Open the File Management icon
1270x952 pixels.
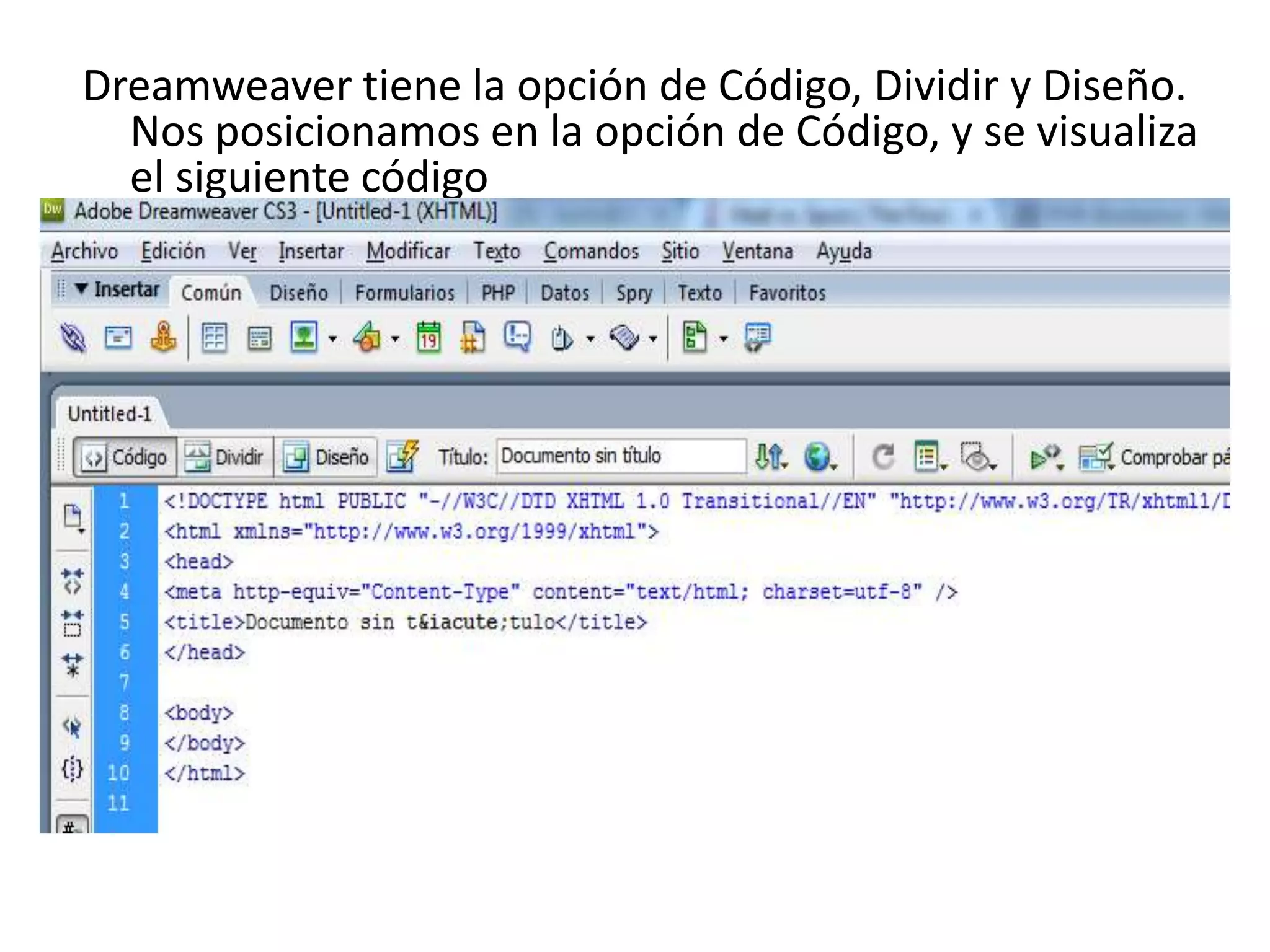pos(771,457)
